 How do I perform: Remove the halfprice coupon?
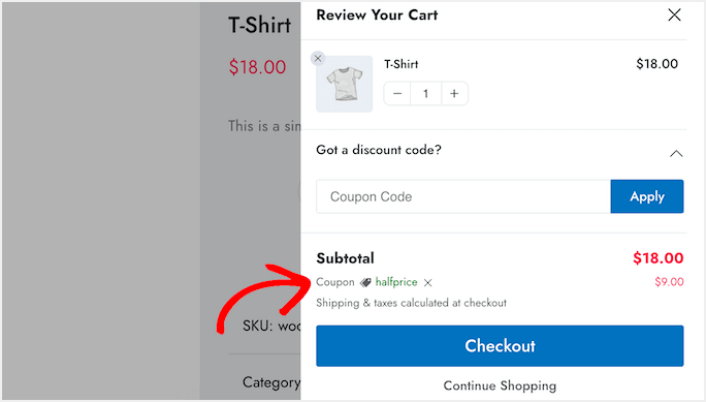pyautogui.click(x=428, y=283)
